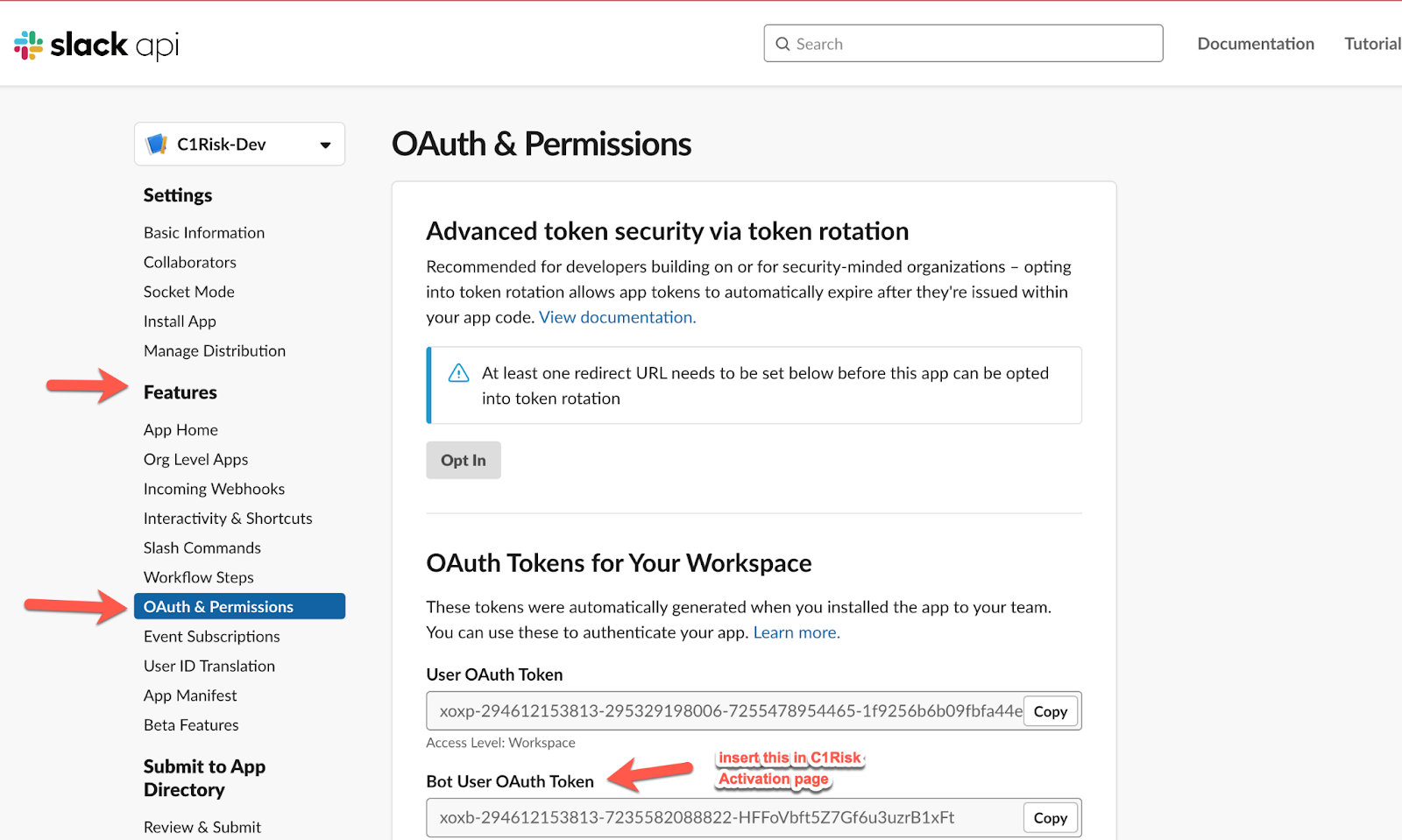Open Incoming Webhooks

click(214, 489)
